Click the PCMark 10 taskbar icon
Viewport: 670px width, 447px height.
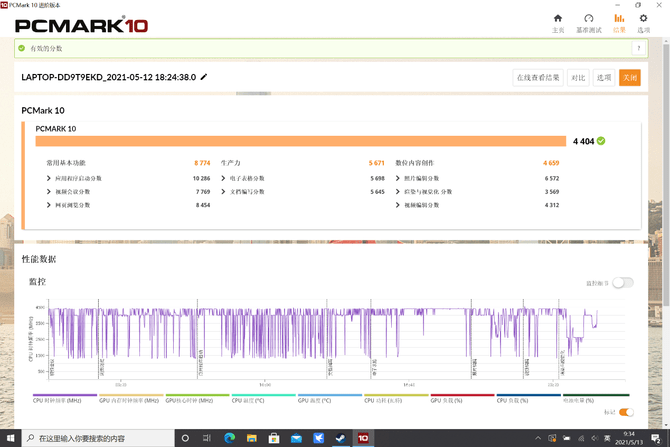tap(363, 438)
